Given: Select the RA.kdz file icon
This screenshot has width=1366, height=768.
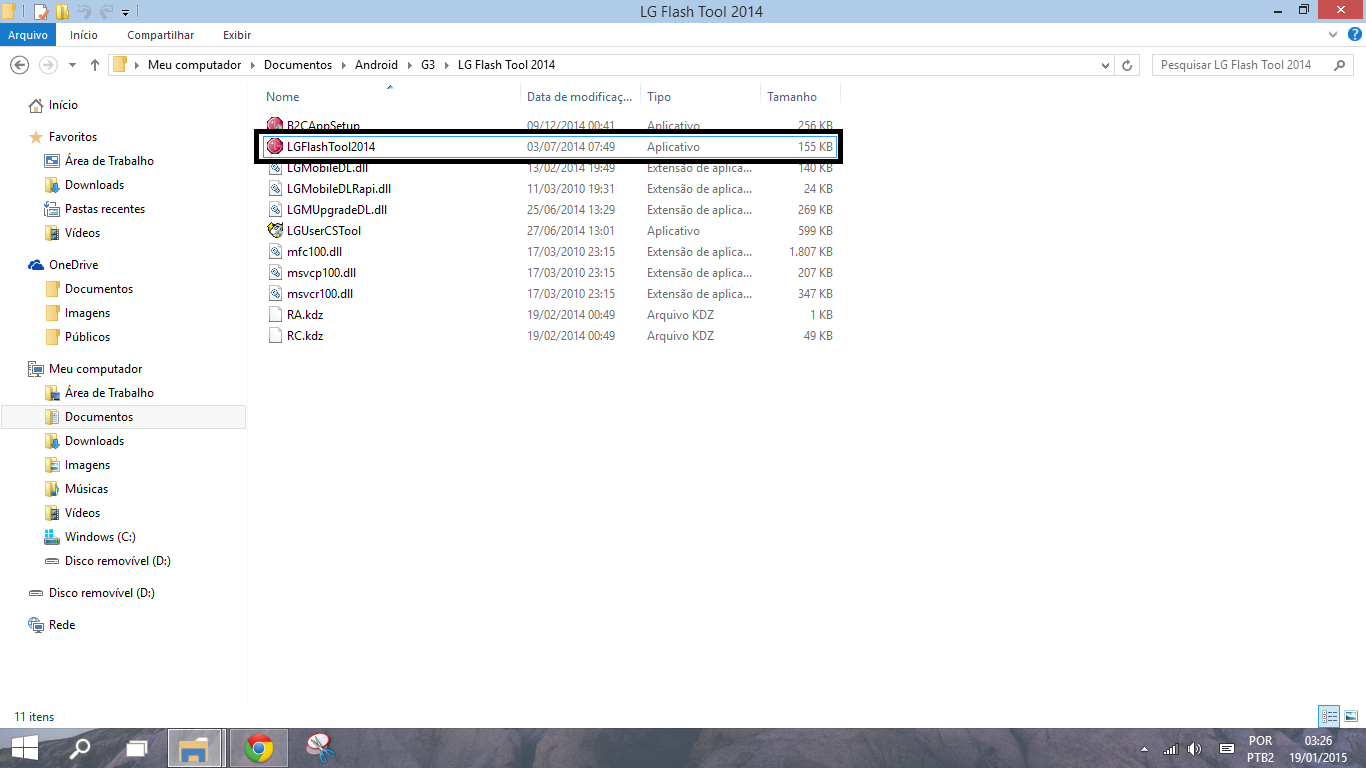Looking at the screenshot, I should point(277,314).
